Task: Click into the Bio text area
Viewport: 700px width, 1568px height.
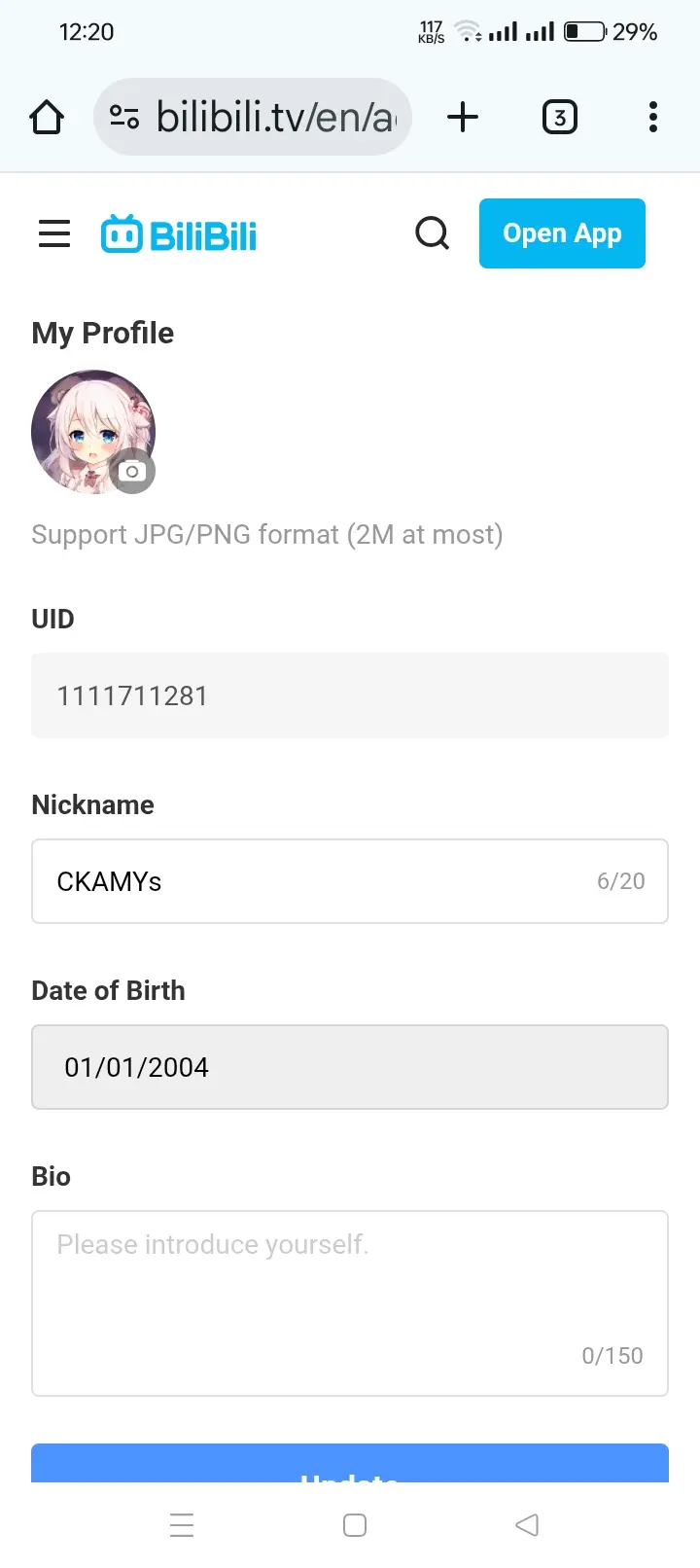Action: pyautogui.click(x=350, y=1303)
